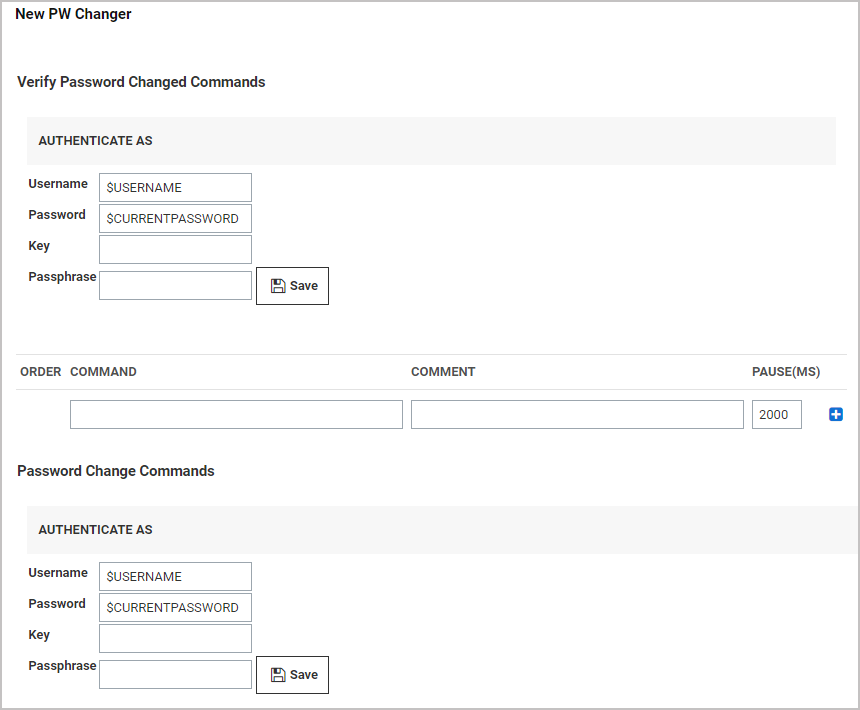Click the COMMAND column header

coord(103,372)
